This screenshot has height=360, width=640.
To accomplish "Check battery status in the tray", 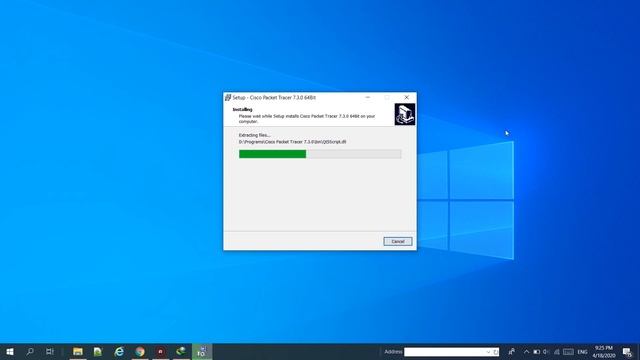I will (x=537, y=352).
